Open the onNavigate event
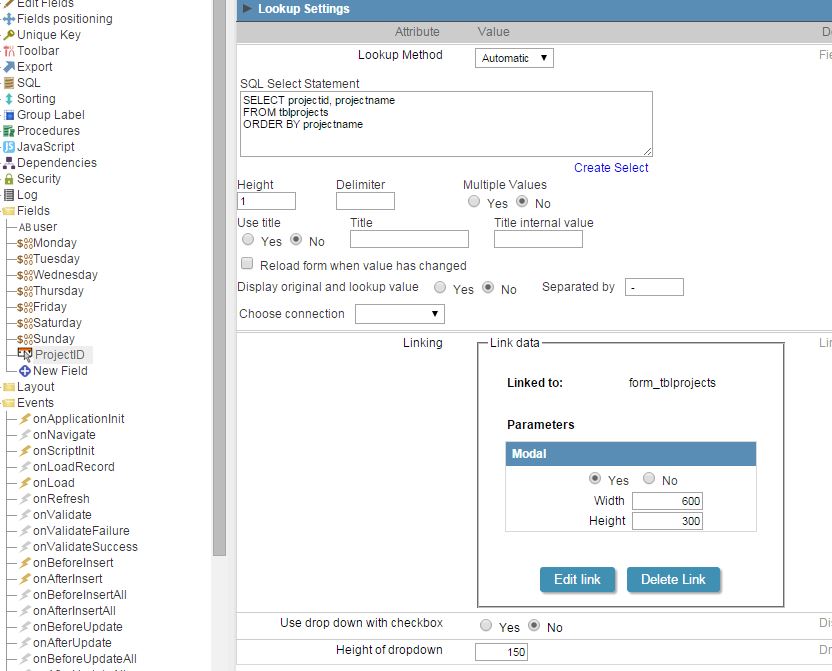Image resolution: width=832 pixels, height=671 pixels. [64, 435]
